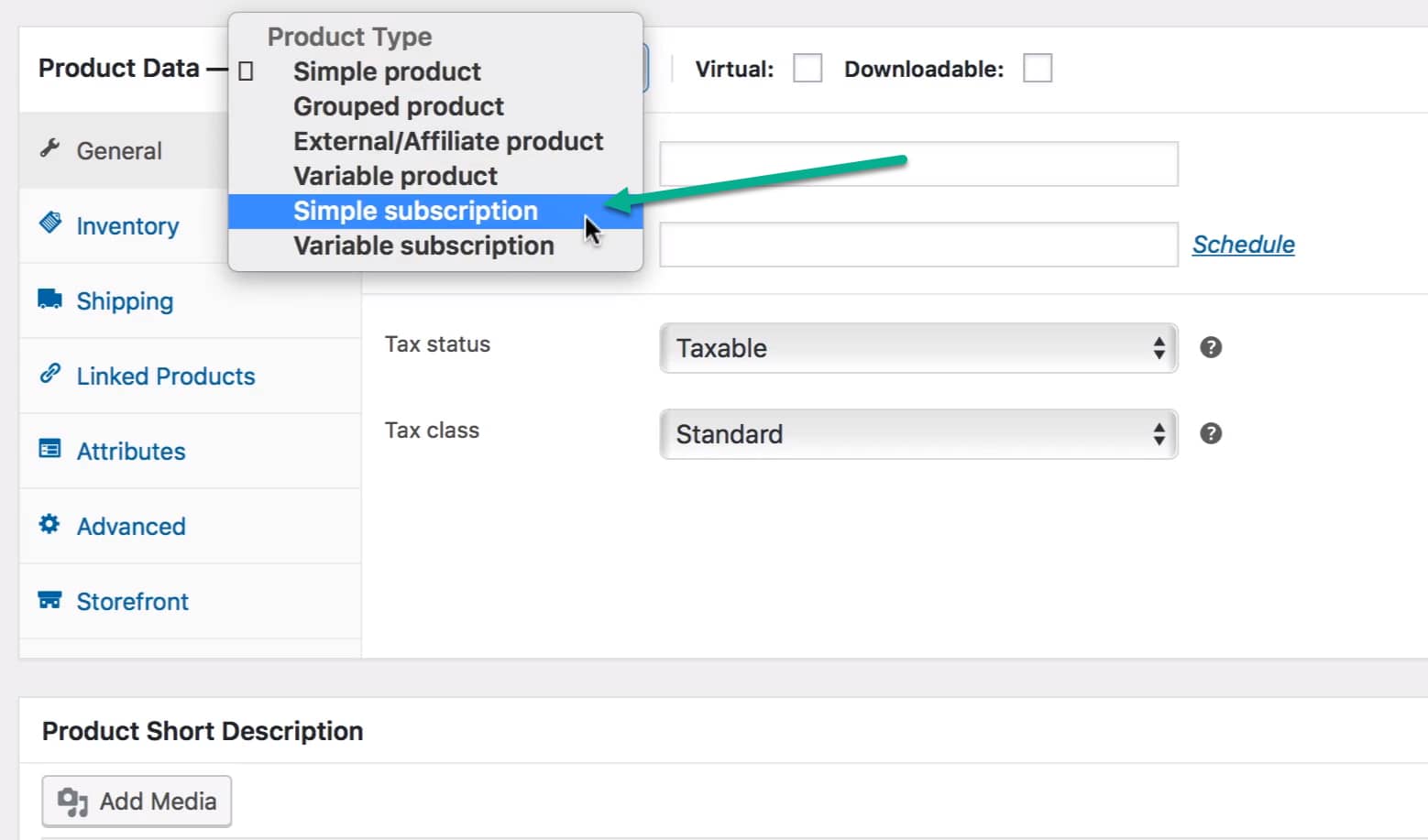Viewport: 1428px width, 840px height.
Task: Enable the Virtual checkbox
Action: coord(807,69)
